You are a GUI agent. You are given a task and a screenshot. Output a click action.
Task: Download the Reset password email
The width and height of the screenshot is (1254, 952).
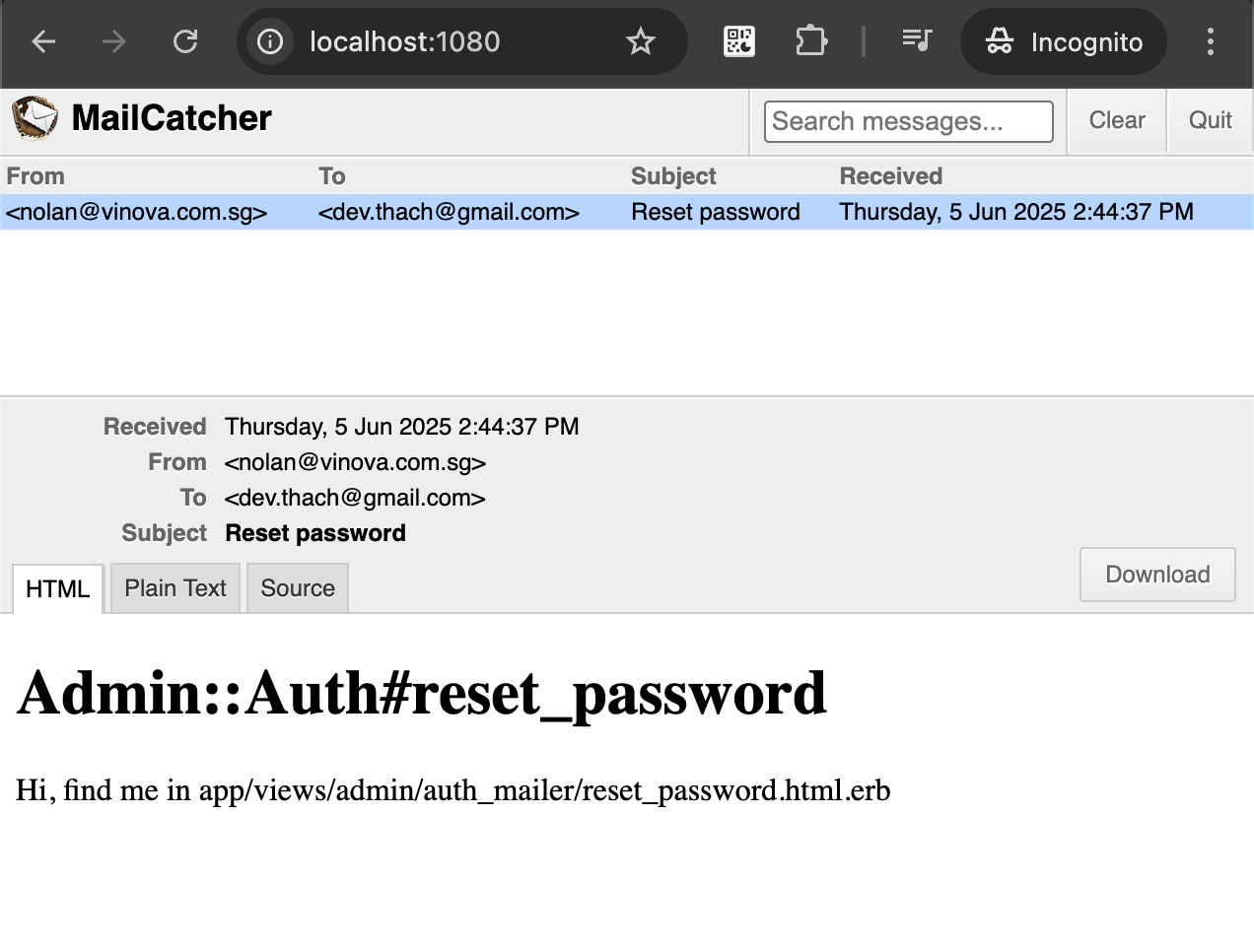point(1157,575)
